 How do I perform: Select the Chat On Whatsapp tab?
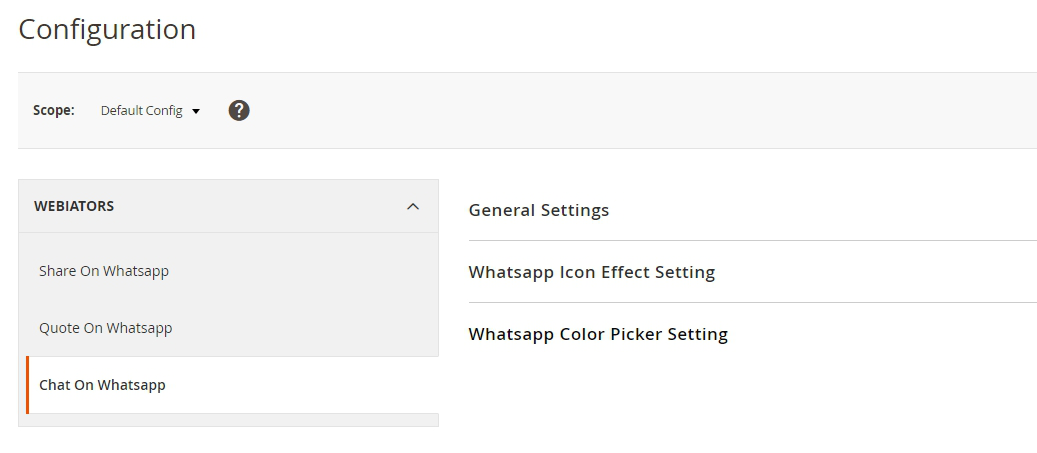click(x=102, y=385)
